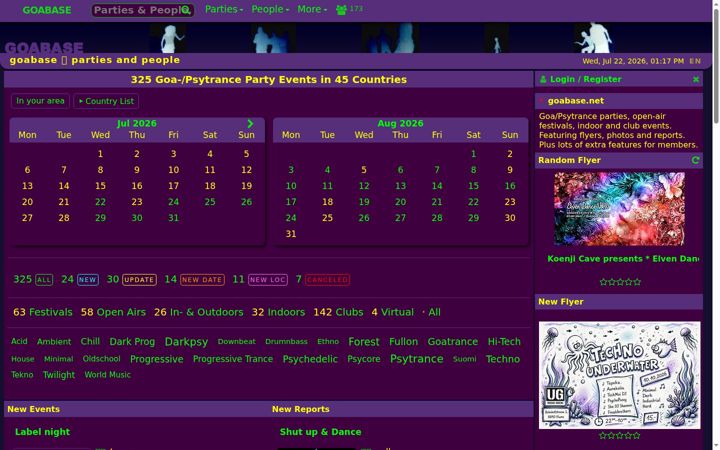Click rating stars under Random Flyer
Viewport: 720px width, 450px height.
(620, 282)
